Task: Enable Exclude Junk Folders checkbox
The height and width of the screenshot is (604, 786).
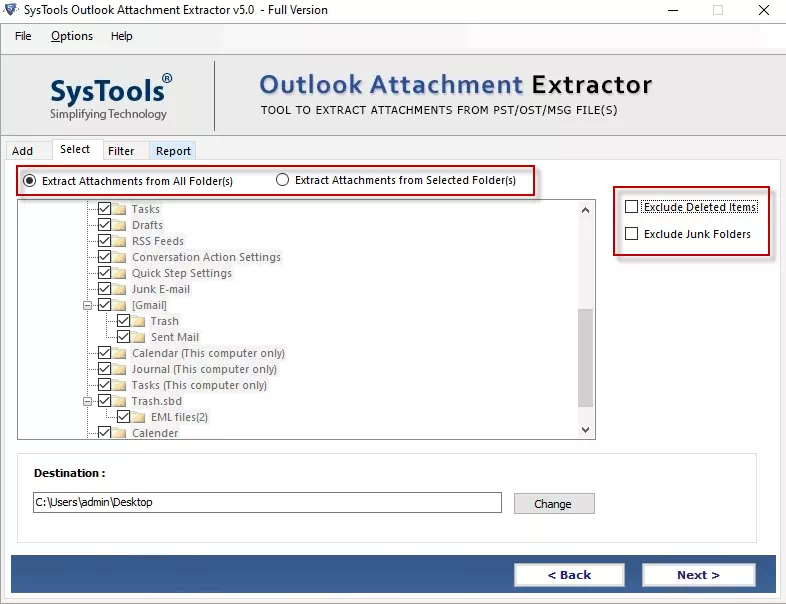Action: point(632,234)
